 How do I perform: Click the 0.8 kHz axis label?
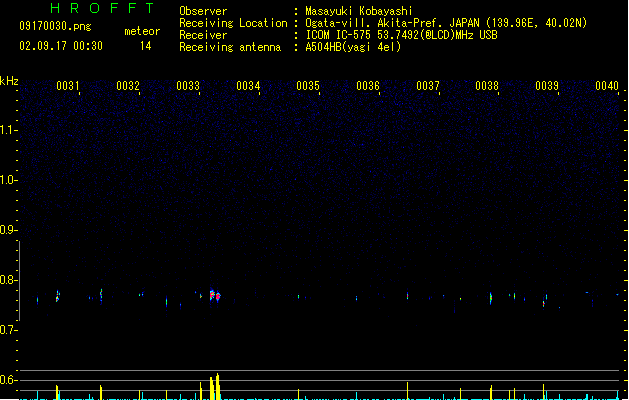(8, 280)
